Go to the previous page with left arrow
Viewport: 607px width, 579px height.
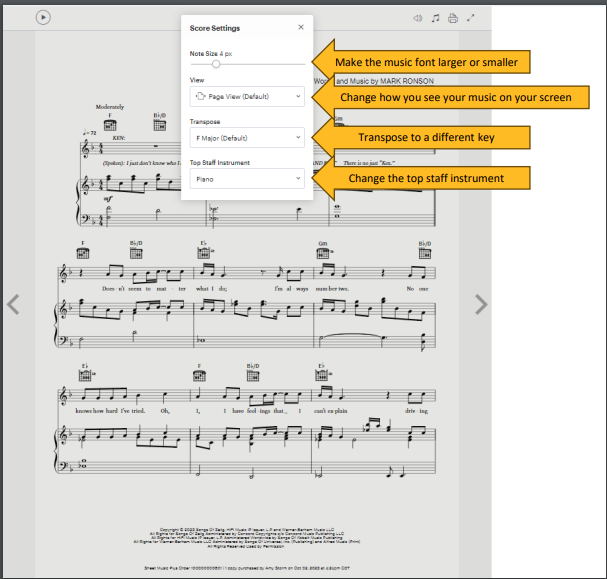click(13, 304)
